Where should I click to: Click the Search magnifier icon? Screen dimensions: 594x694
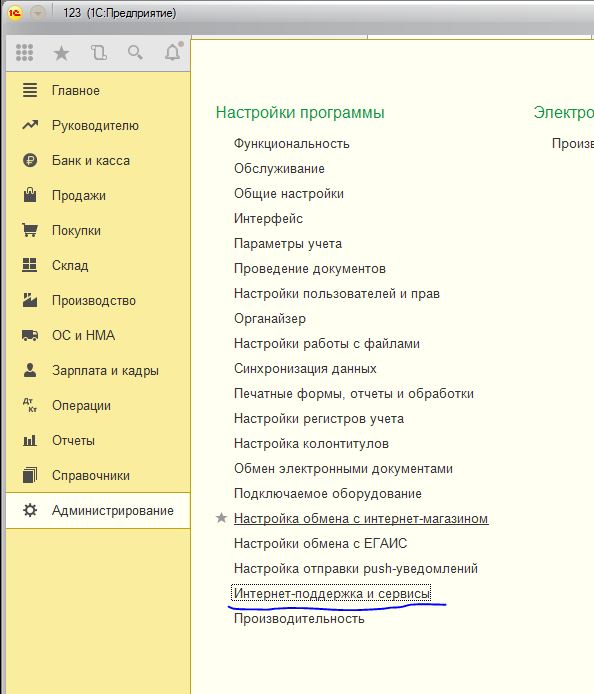pos(135,53)
